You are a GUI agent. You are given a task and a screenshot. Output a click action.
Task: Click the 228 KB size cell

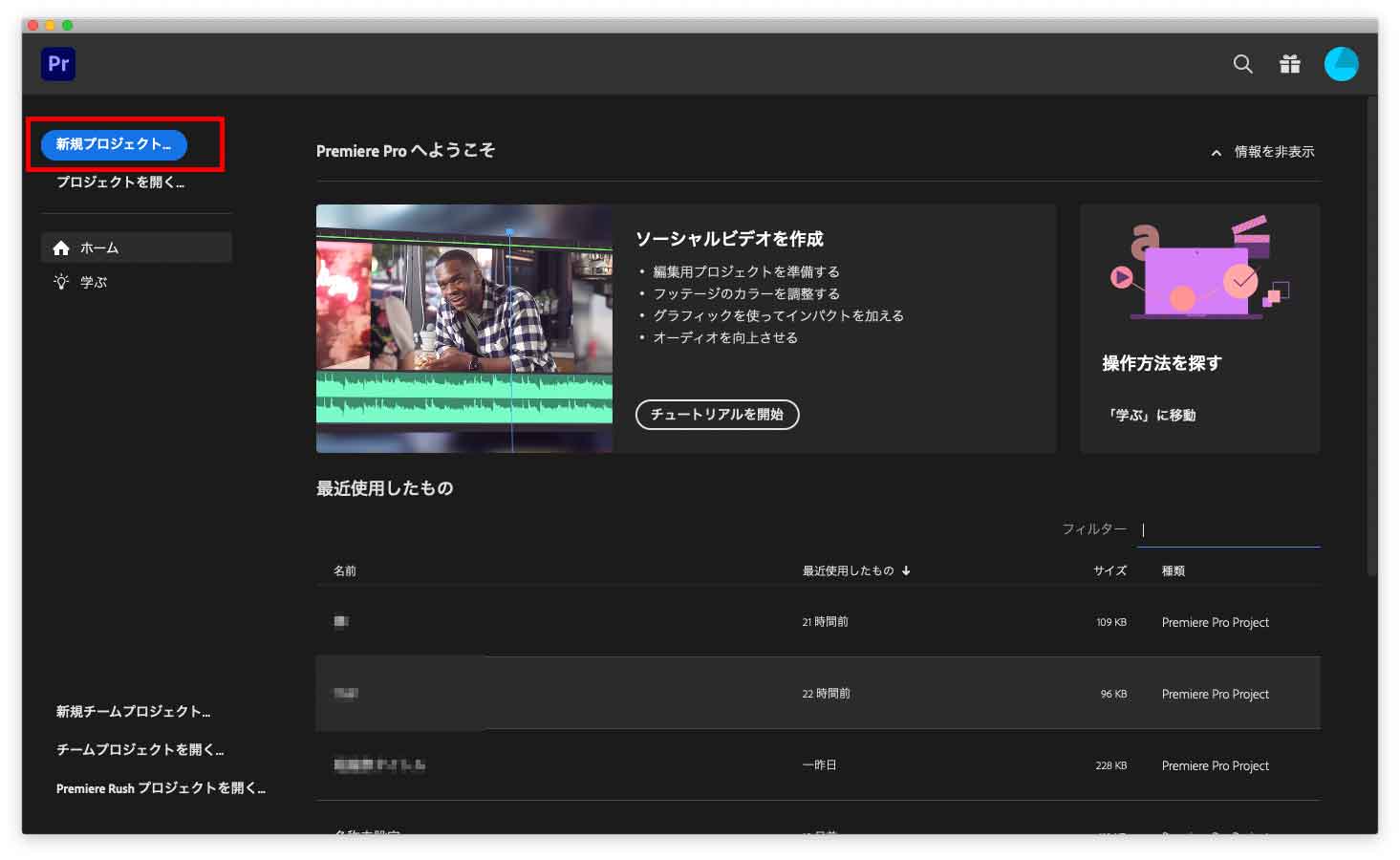point(1110,765)
